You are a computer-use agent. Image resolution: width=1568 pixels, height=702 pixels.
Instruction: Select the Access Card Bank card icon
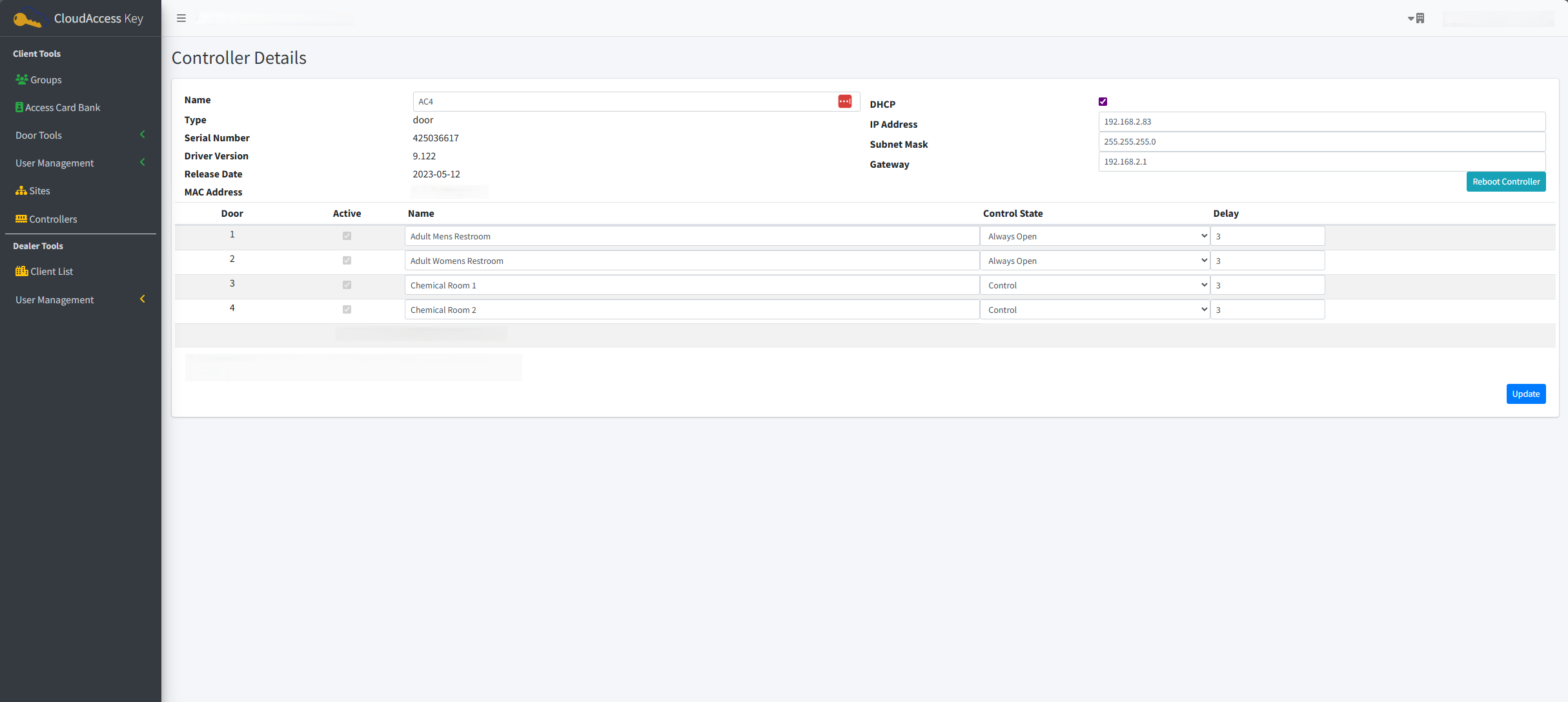[x=20, y=107]
